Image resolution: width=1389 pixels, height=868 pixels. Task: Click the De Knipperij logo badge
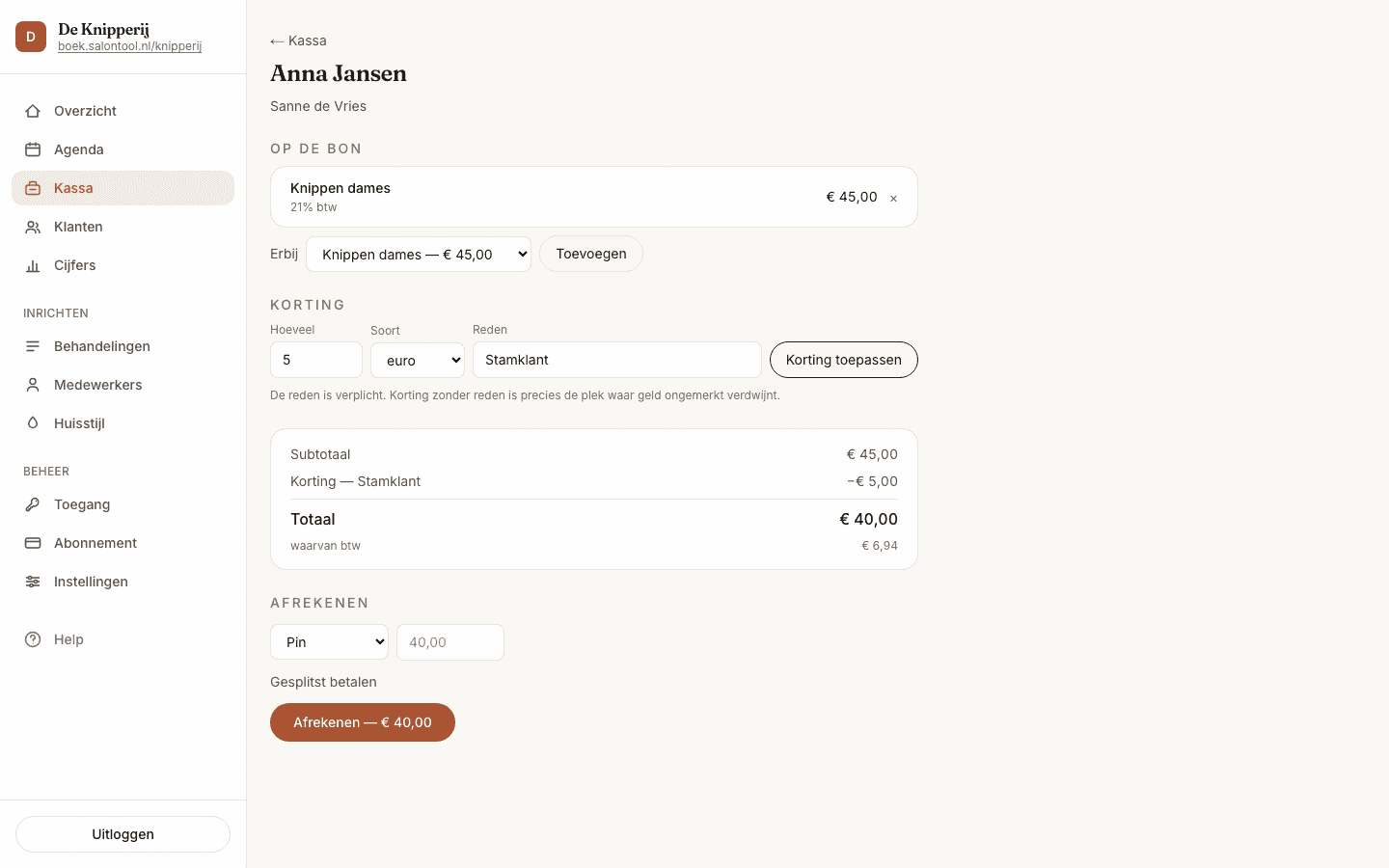pos(31,37)
